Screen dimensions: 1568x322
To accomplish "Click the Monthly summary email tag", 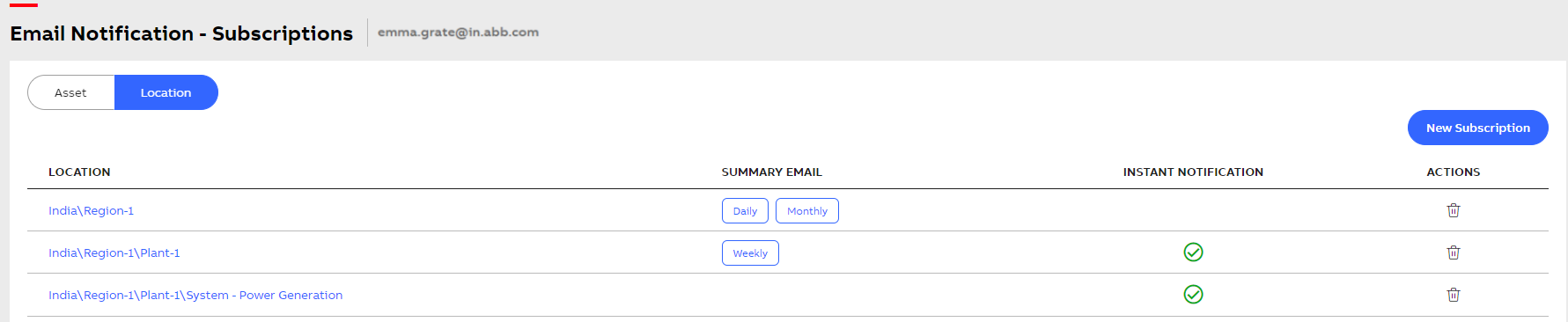I will tap(807, 211).
